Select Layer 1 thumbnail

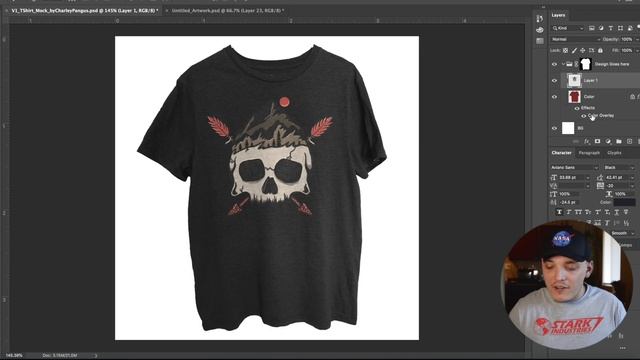(574, 80)
